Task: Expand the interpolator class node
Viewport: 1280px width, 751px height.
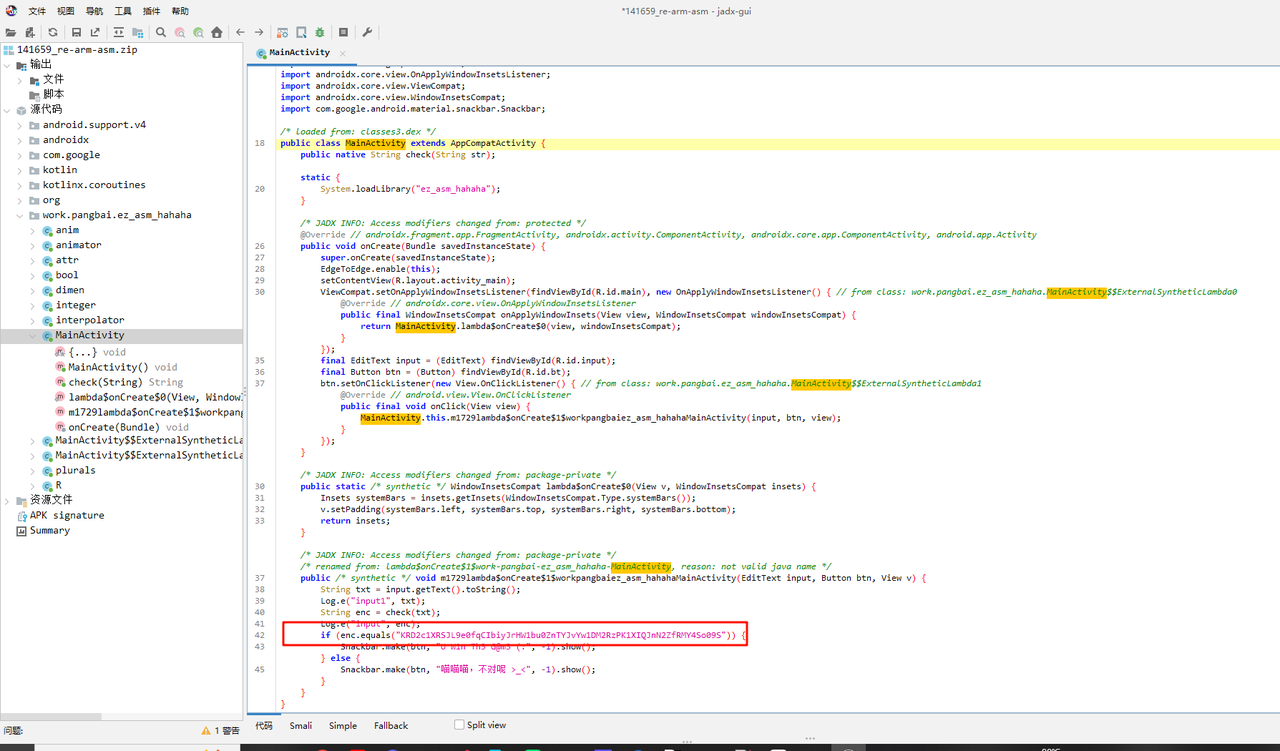Action: point(33,320)
